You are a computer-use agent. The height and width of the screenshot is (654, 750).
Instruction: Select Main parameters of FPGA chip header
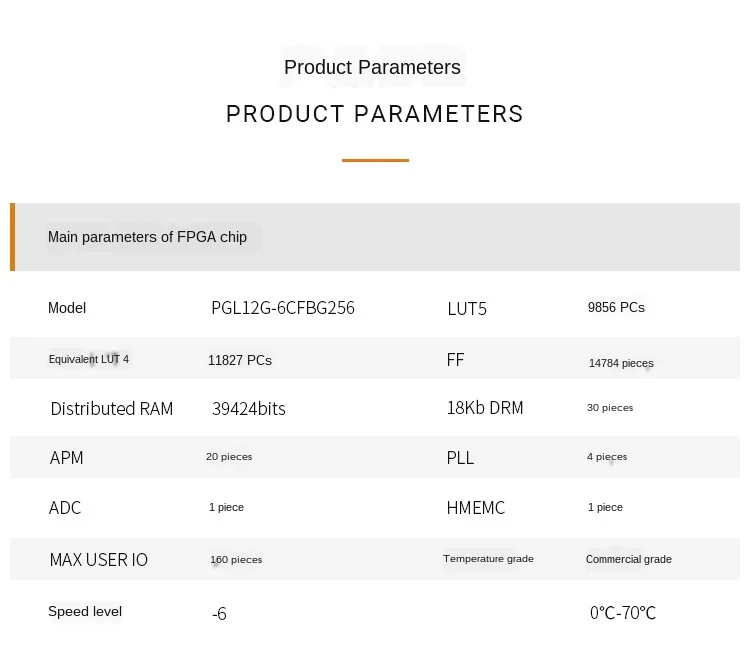pos(147,237)
